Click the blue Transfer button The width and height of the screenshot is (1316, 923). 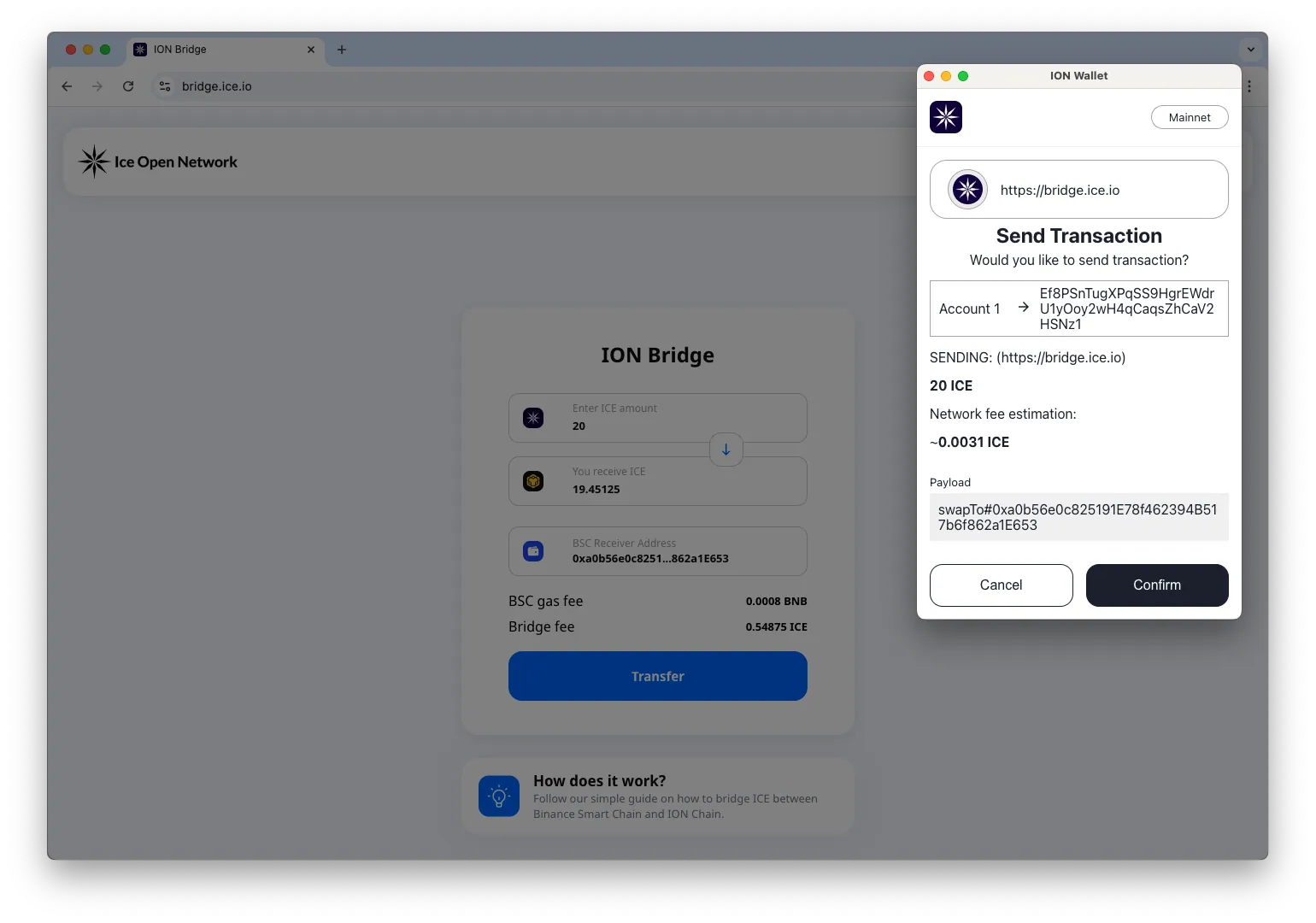point(658,676)
